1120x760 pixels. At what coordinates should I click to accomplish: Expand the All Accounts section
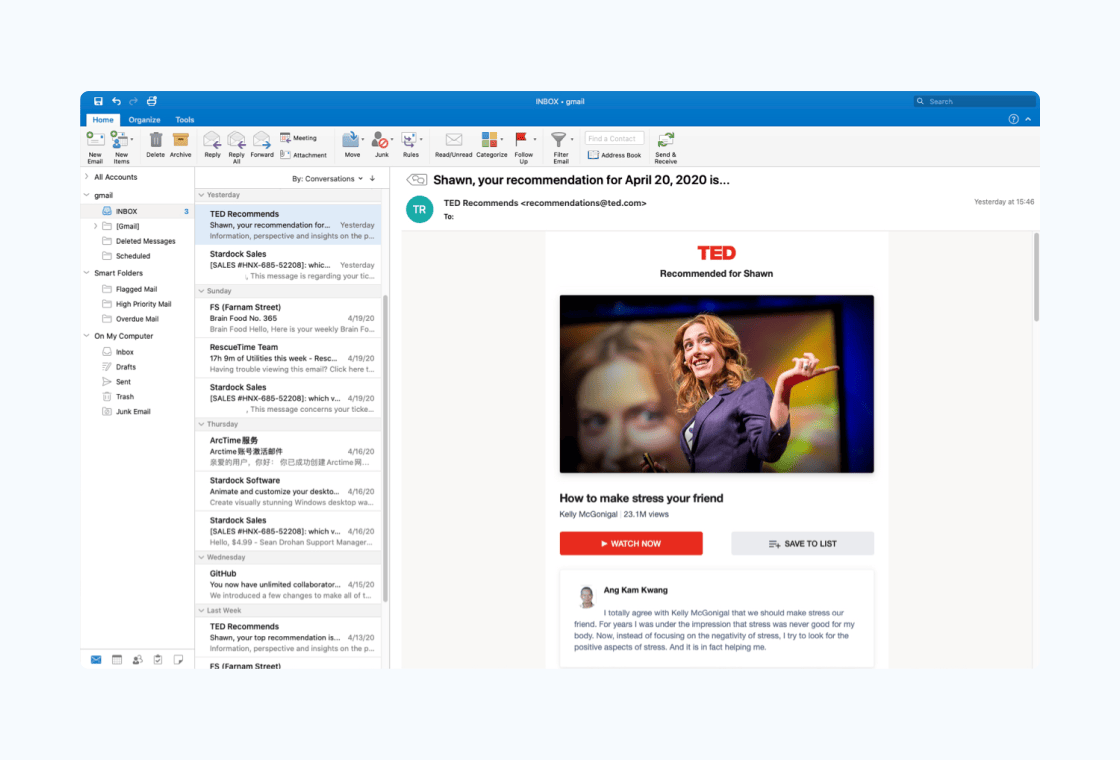point(86,176)
